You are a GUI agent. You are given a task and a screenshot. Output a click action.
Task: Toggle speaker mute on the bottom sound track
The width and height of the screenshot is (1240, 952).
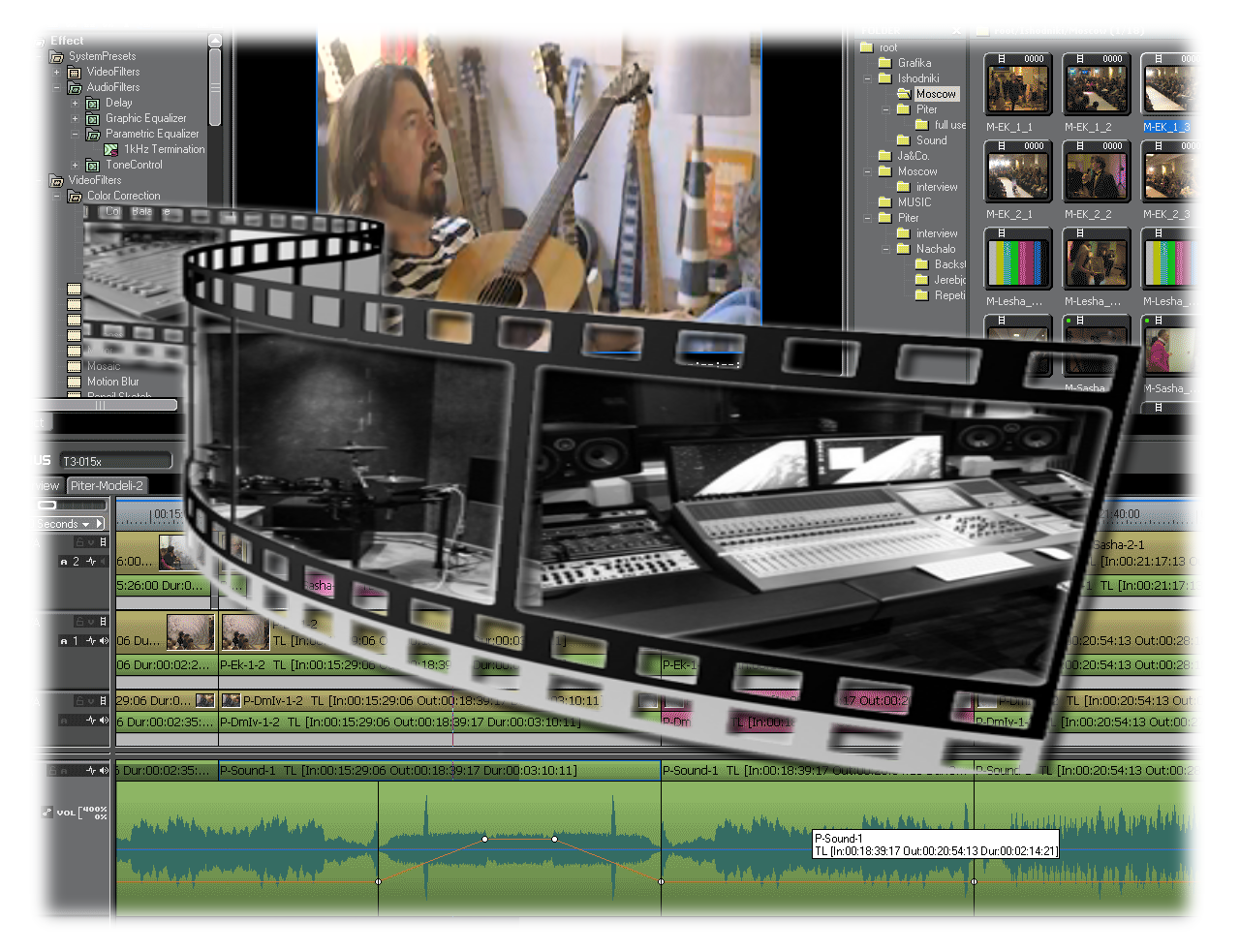coord(104,771)
